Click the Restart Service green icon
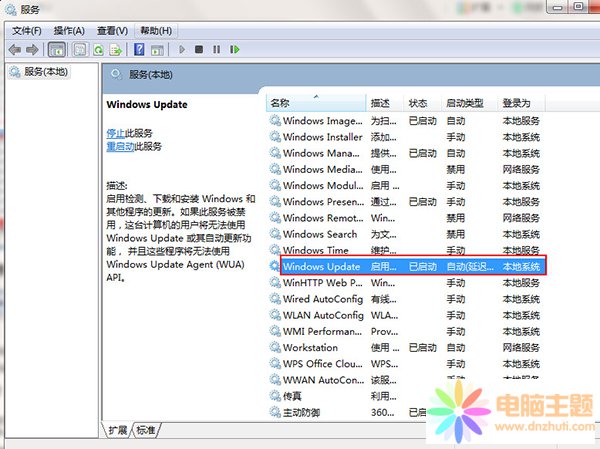The image size is (600, 449). (x=235, y=49)
